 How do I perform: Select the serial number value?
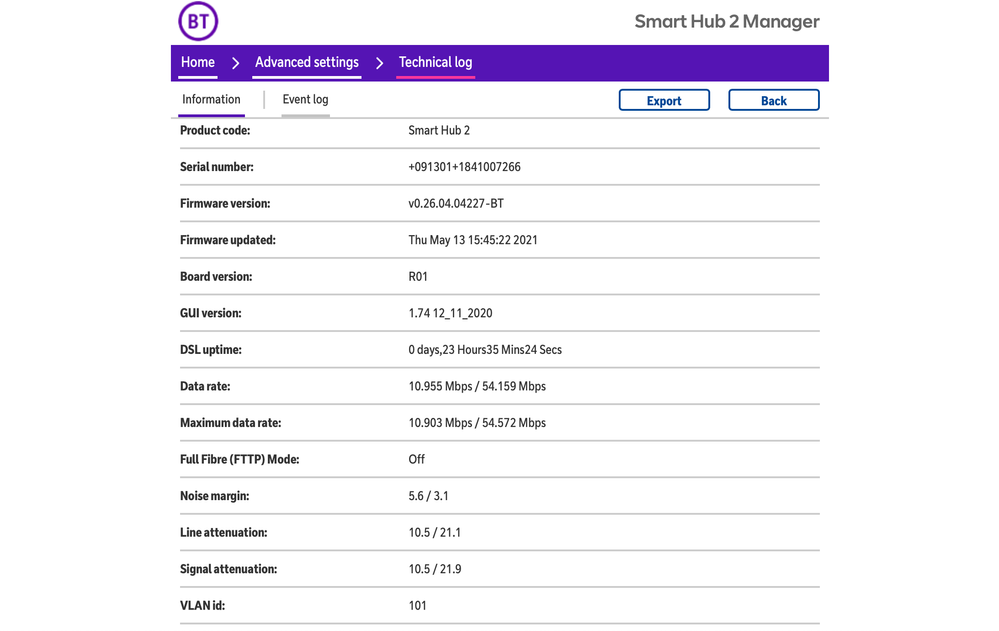464,167
